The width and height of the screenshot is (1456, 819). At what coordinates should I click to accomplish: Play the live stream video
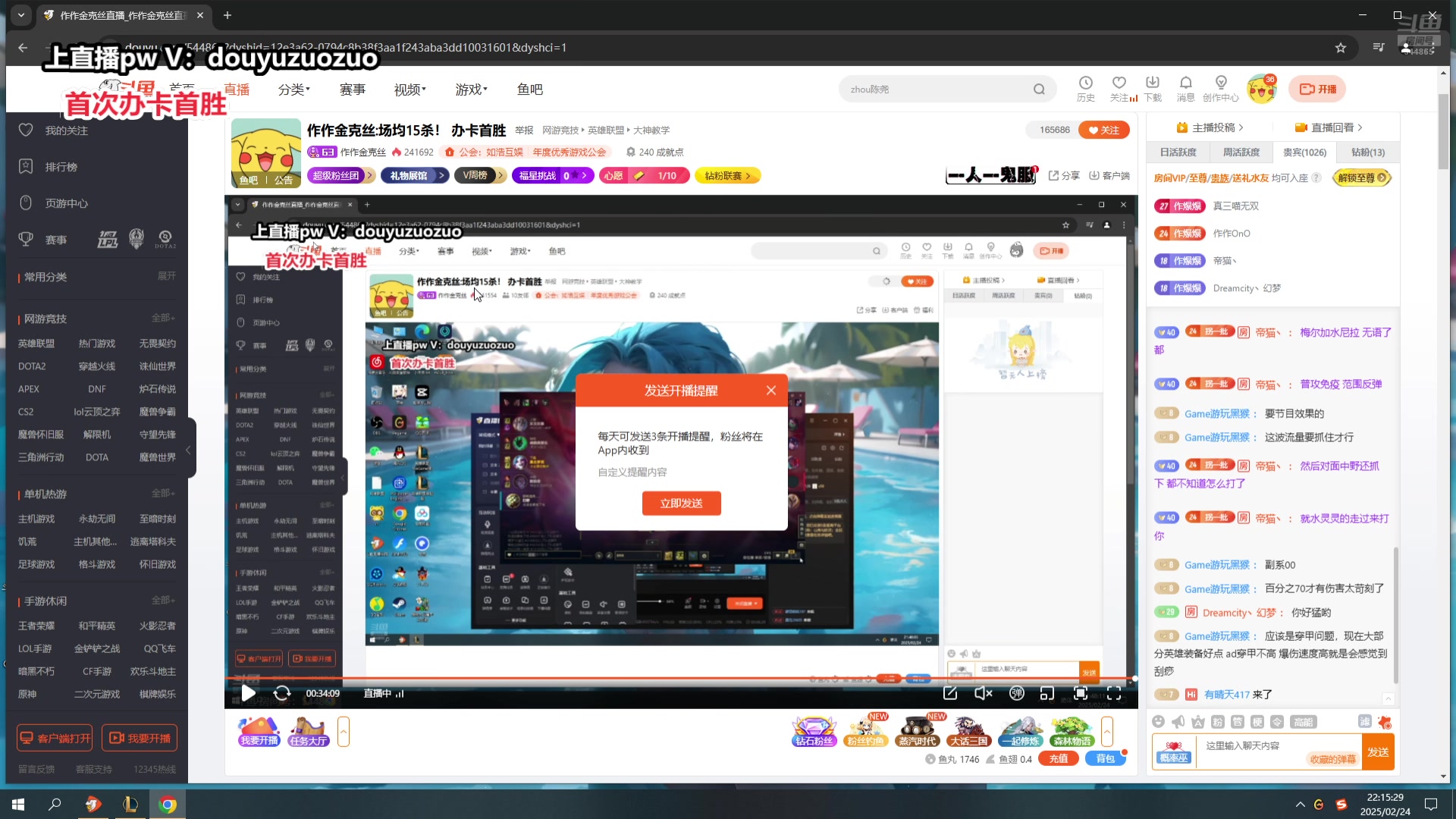pyautogui.click(x=248, y=693)
